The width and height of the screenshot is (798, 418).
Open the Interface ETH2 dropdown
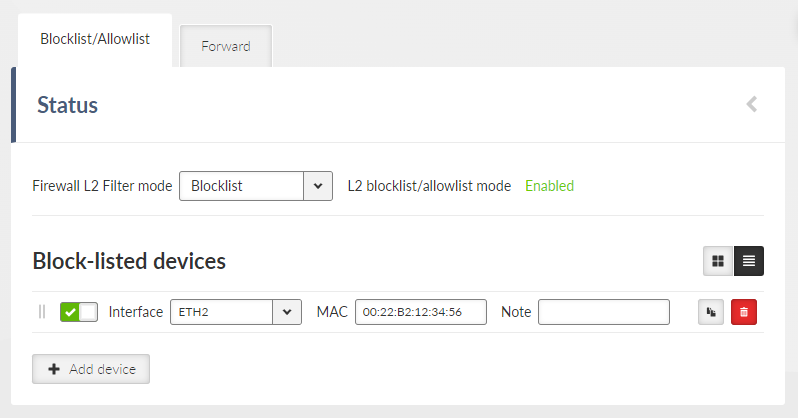[236, 312]
